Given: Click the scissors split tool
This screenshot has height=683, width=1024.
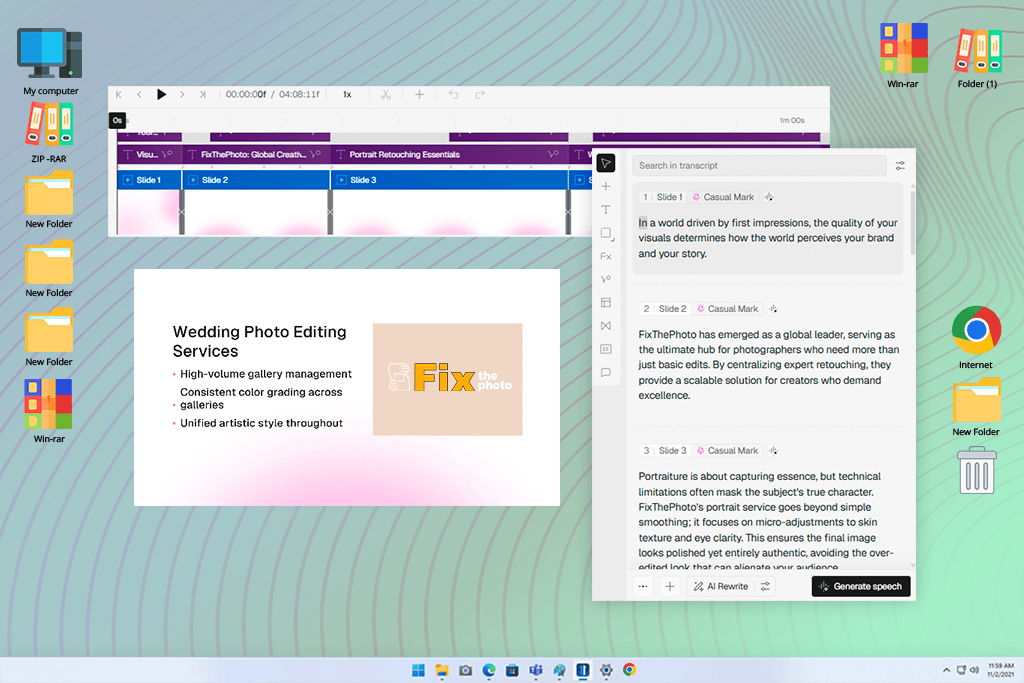Looking at the screenshot, I should click(386, 95).
